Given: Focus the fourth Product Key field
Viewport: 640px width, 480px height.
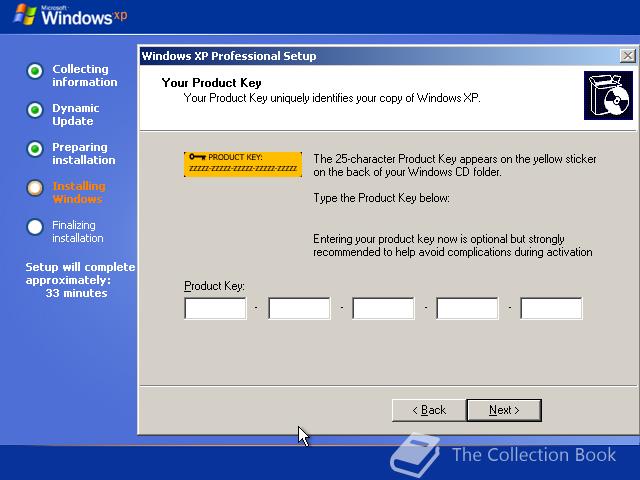Looking at the screenshot, I should [467, 308].
